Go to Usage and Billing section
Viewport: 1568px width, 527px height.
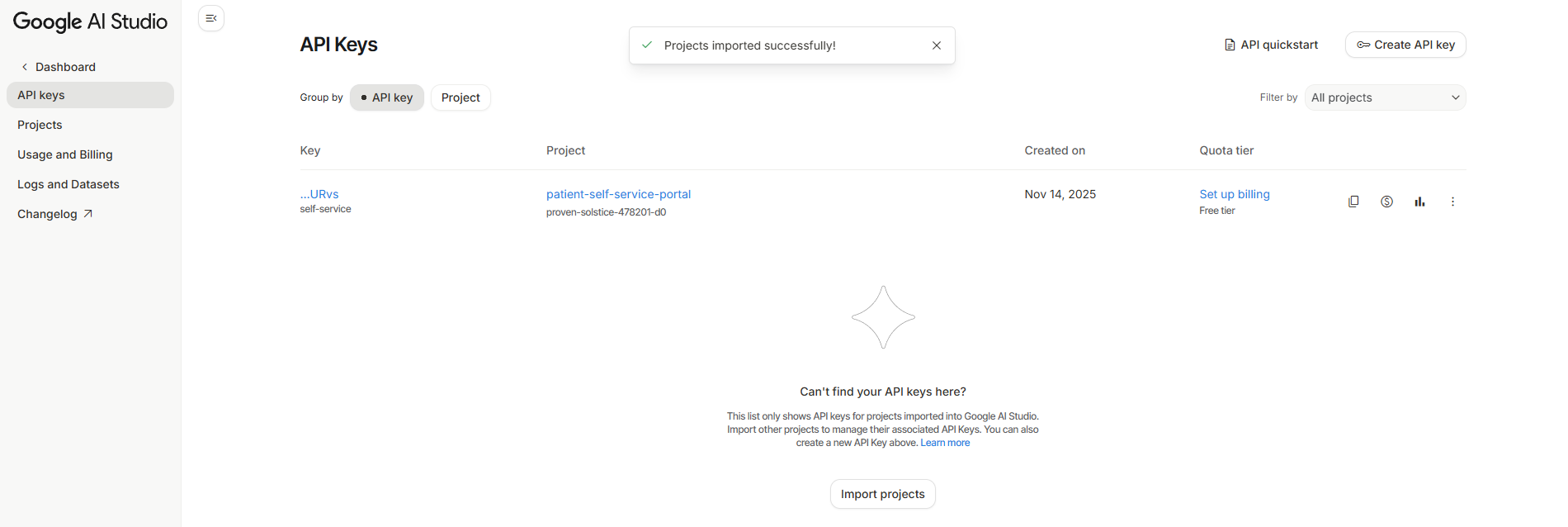pyautogui.click(x=64, y=154)
